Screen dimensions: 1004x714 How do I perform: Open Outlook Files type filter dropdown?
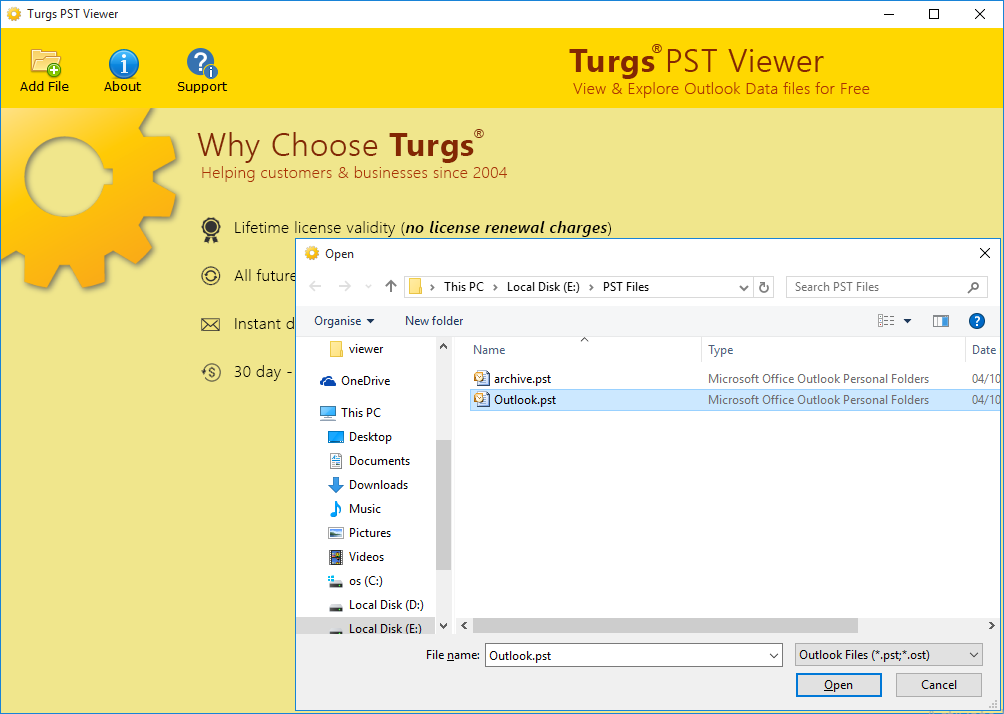888,655
